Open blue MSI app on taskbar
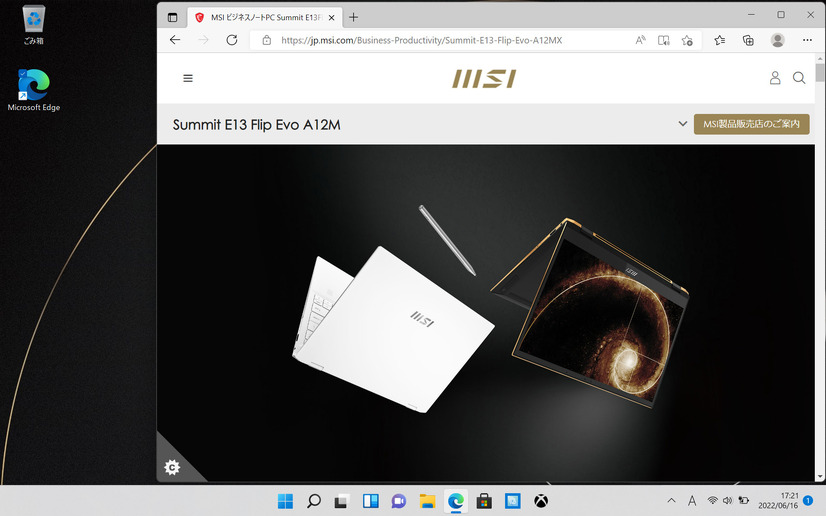 coord(513,501)
